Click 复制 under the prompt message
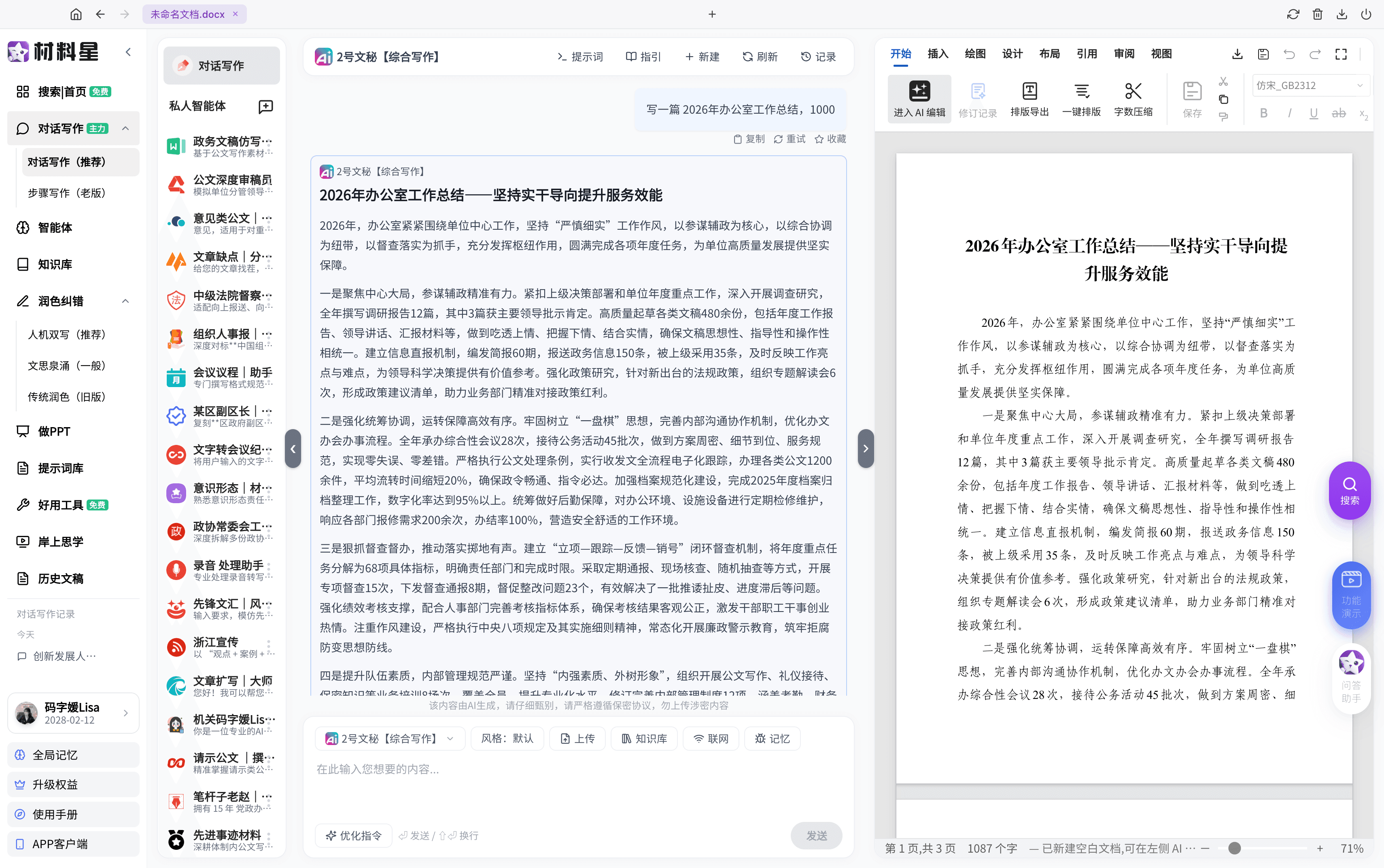The height and width of the screenshot is (868, 1384). [x=749, y=139]
